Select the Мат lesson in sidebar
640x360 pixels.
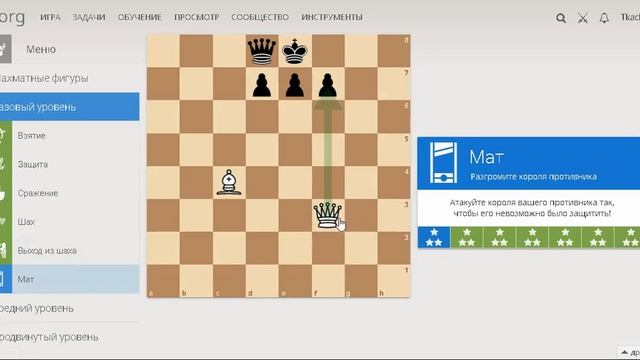point(69,279)
